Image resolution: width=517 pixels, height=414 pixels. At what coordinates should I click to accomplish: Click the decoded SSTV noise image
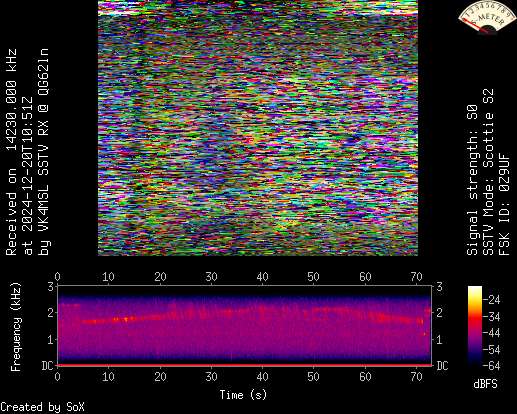click(258, 128)
